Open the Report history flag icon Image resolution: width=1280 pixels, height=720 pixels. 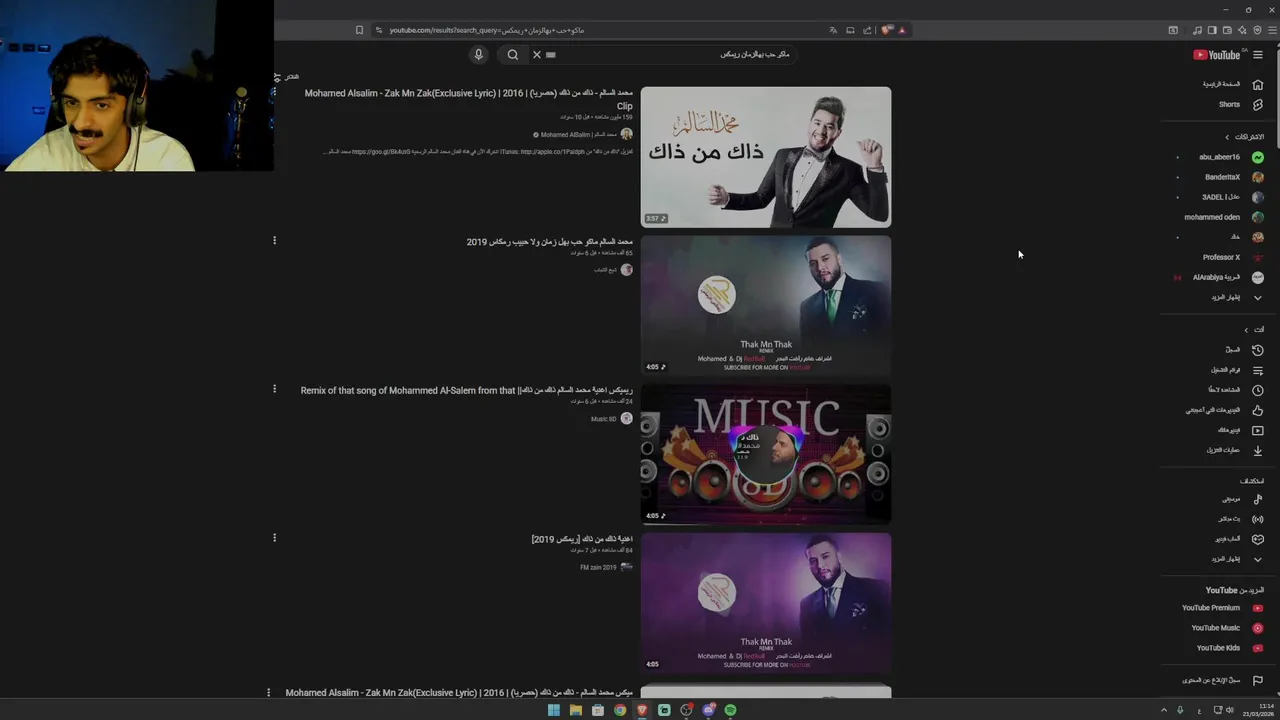click(1258, 680)
